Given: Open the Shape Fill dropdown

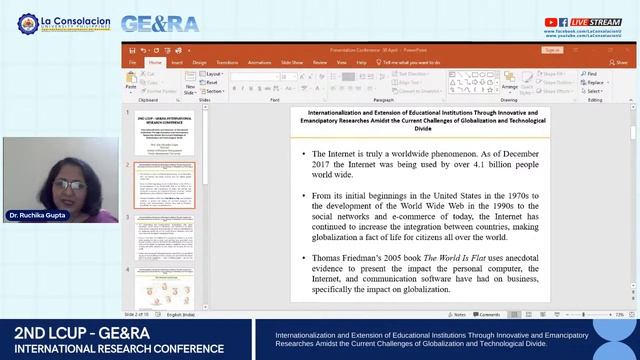Looking at the screenshot, I should 551,74.
